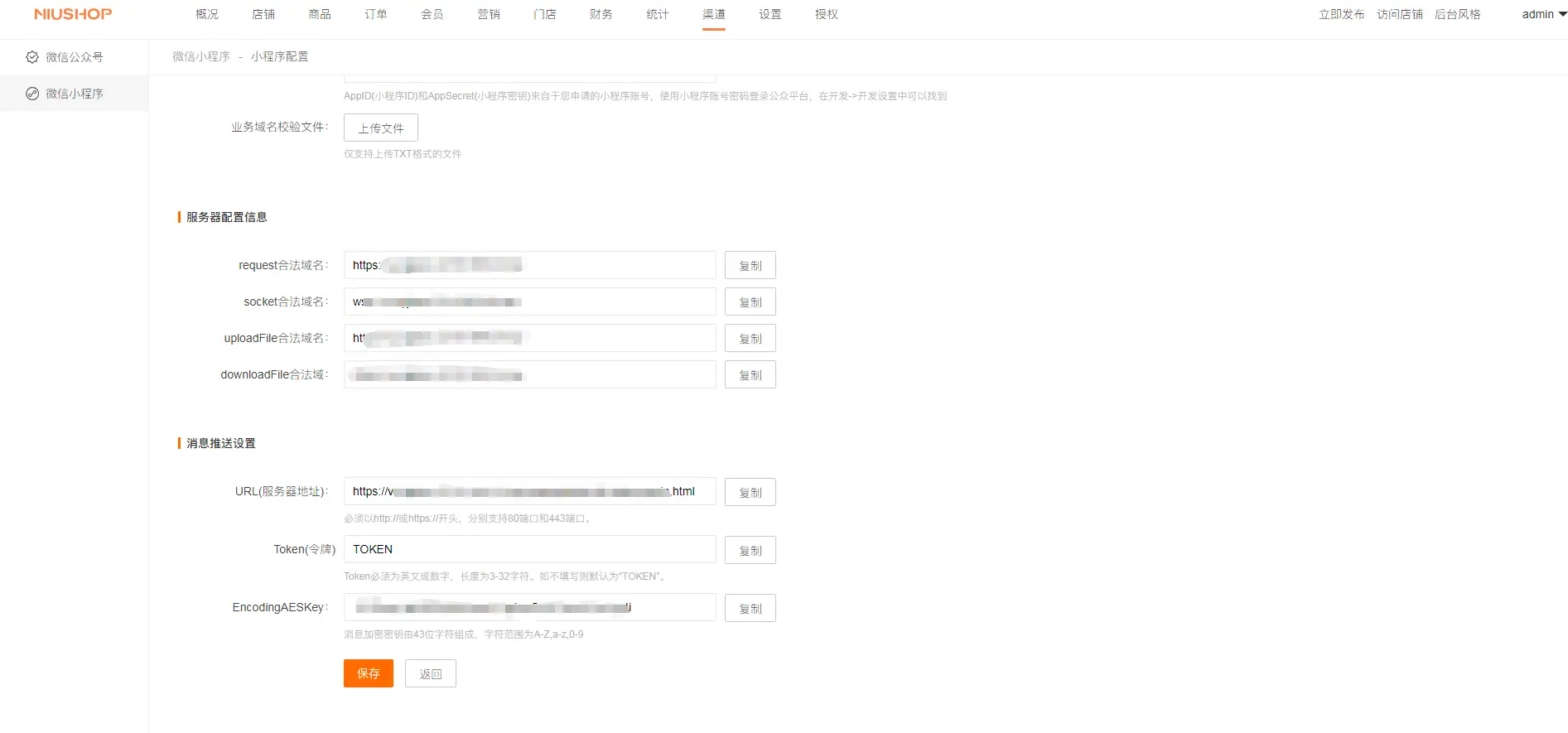
Task: Copy the Token value
Action: click(750, 551)
